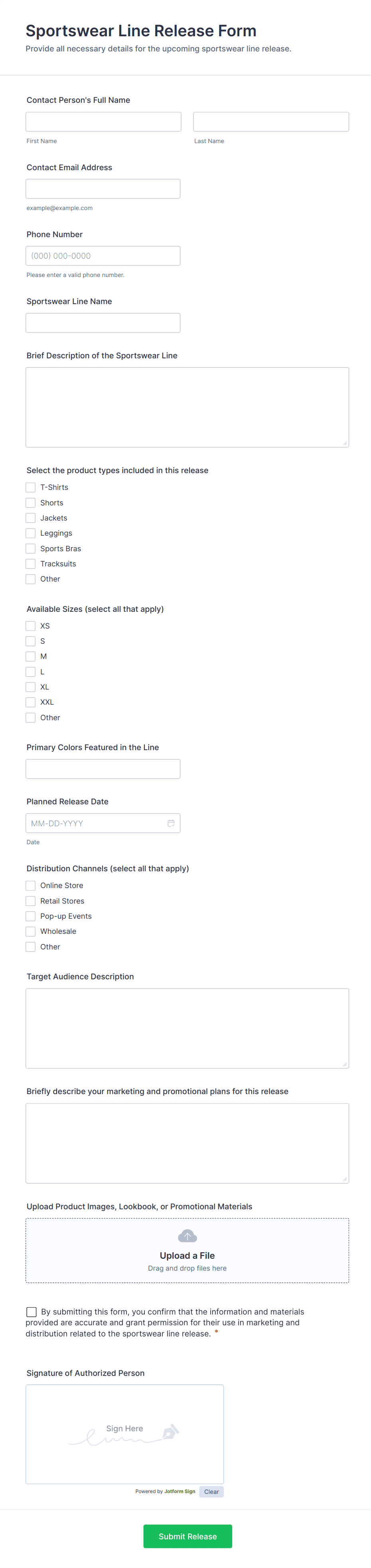Click the Last Name text box
The image size is (371, 1568).
tap(271, 122)
